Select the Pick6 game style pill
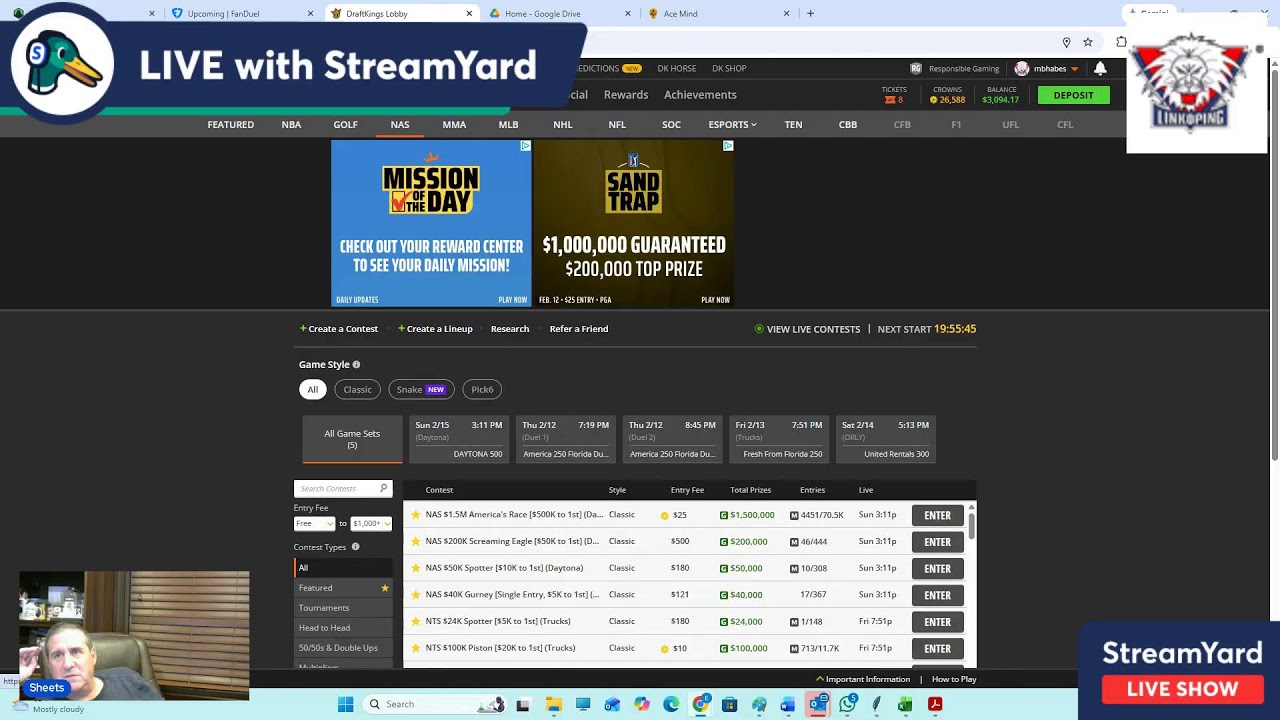1280x720 pixels. click(x=482, y=389)
